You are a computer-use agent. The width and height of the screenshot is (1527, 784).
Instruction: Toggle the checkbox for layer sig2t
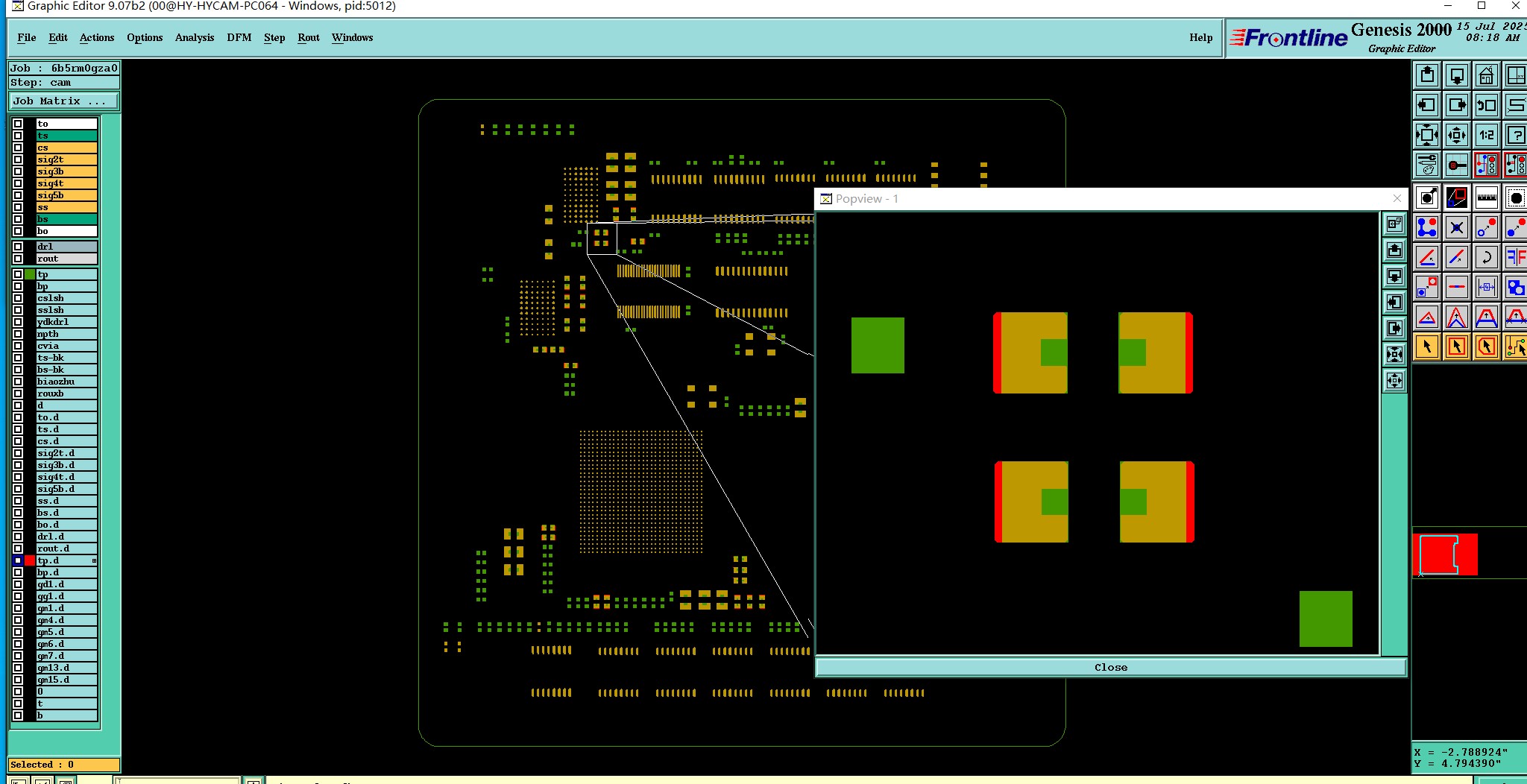pos(18,159)
